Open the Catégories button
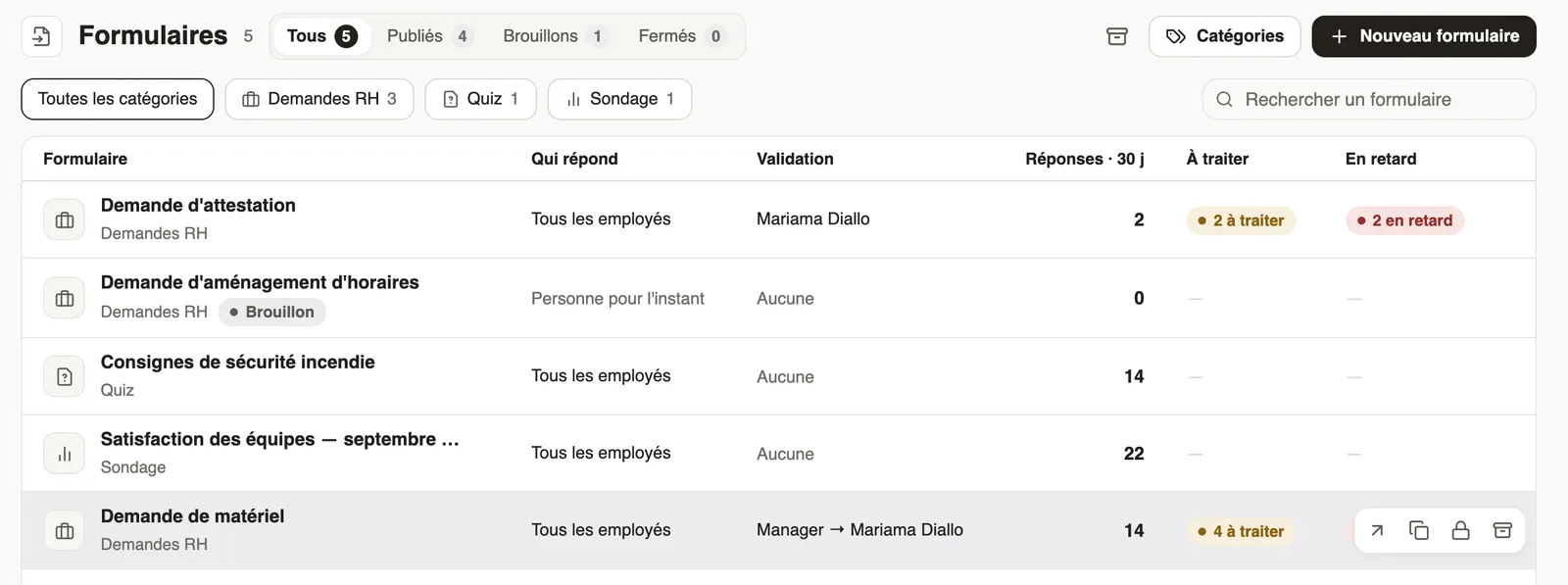The height and width of the screenshot is (585, 1568). (1225, 36)
